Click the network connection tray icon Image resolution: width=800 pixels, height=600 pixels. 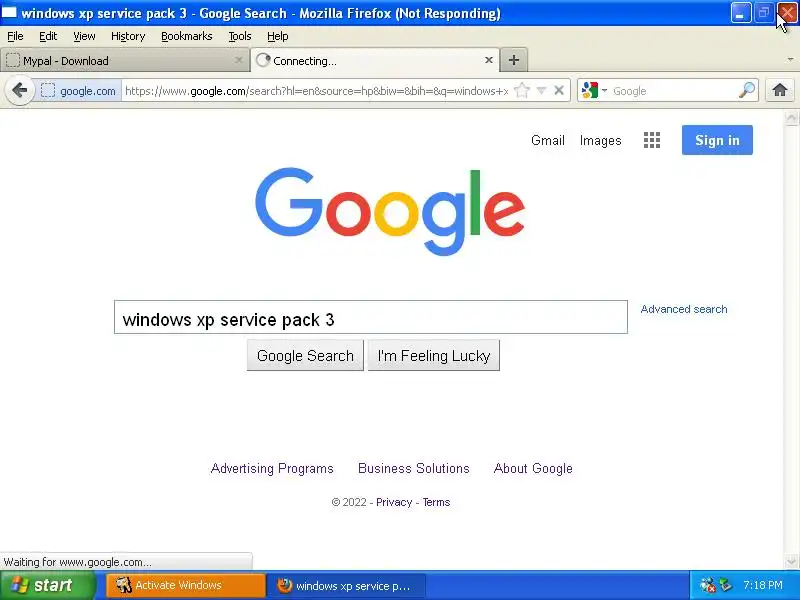[x=708, y=585]
